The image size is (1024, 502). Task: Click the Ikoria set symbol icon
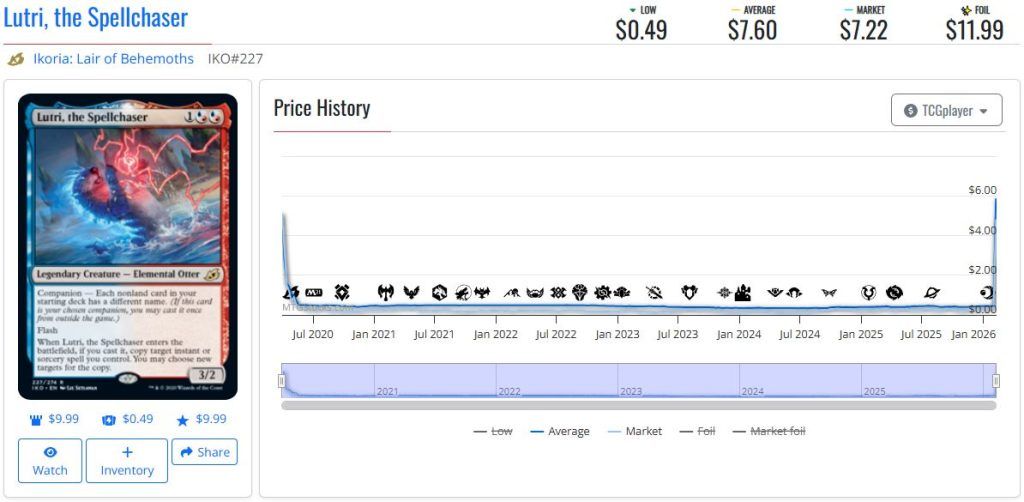click(16, 59)
